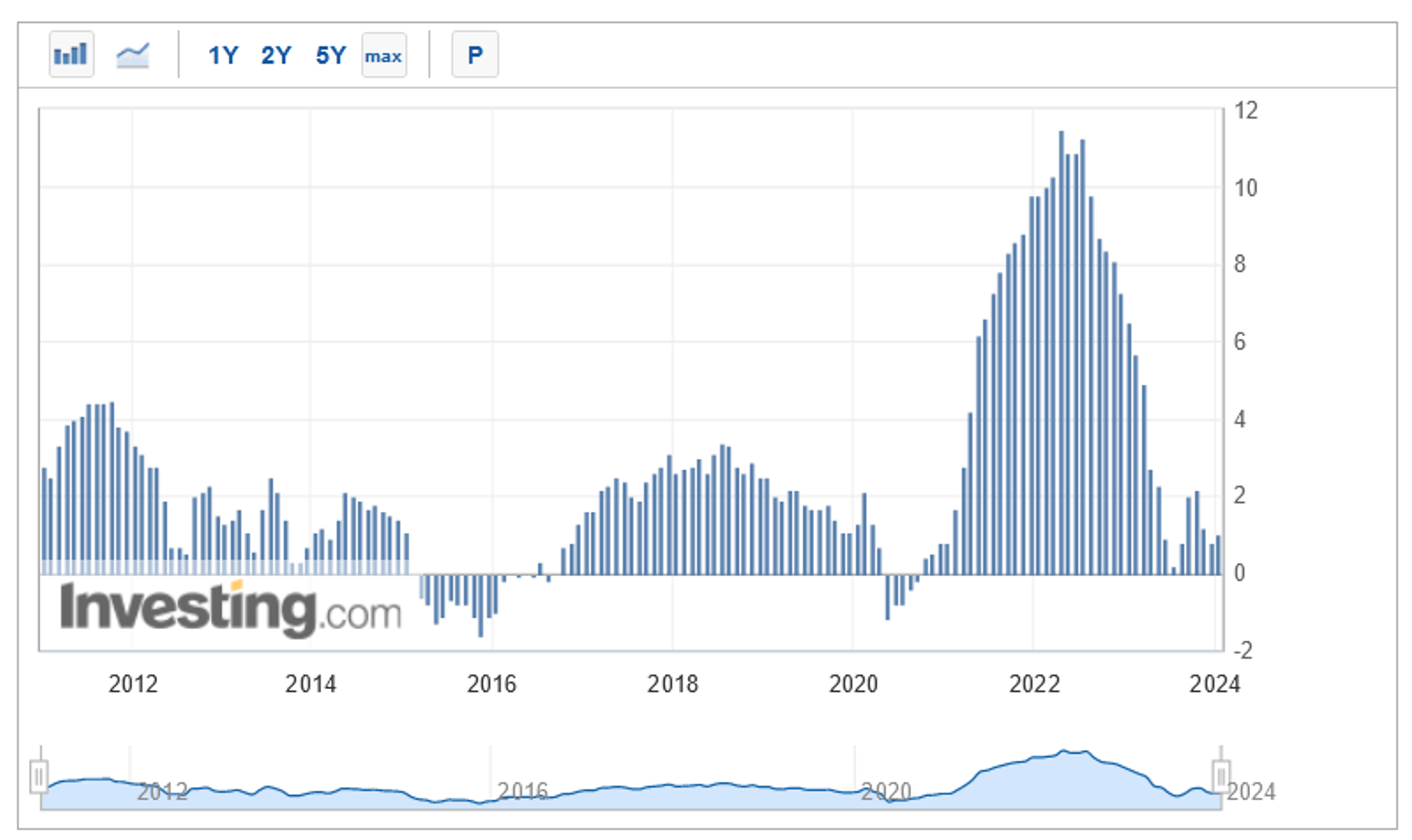Click the 2018 x-axis label
The width and height of the screenshot is (1412, 840).
click(x=672, y=684)
